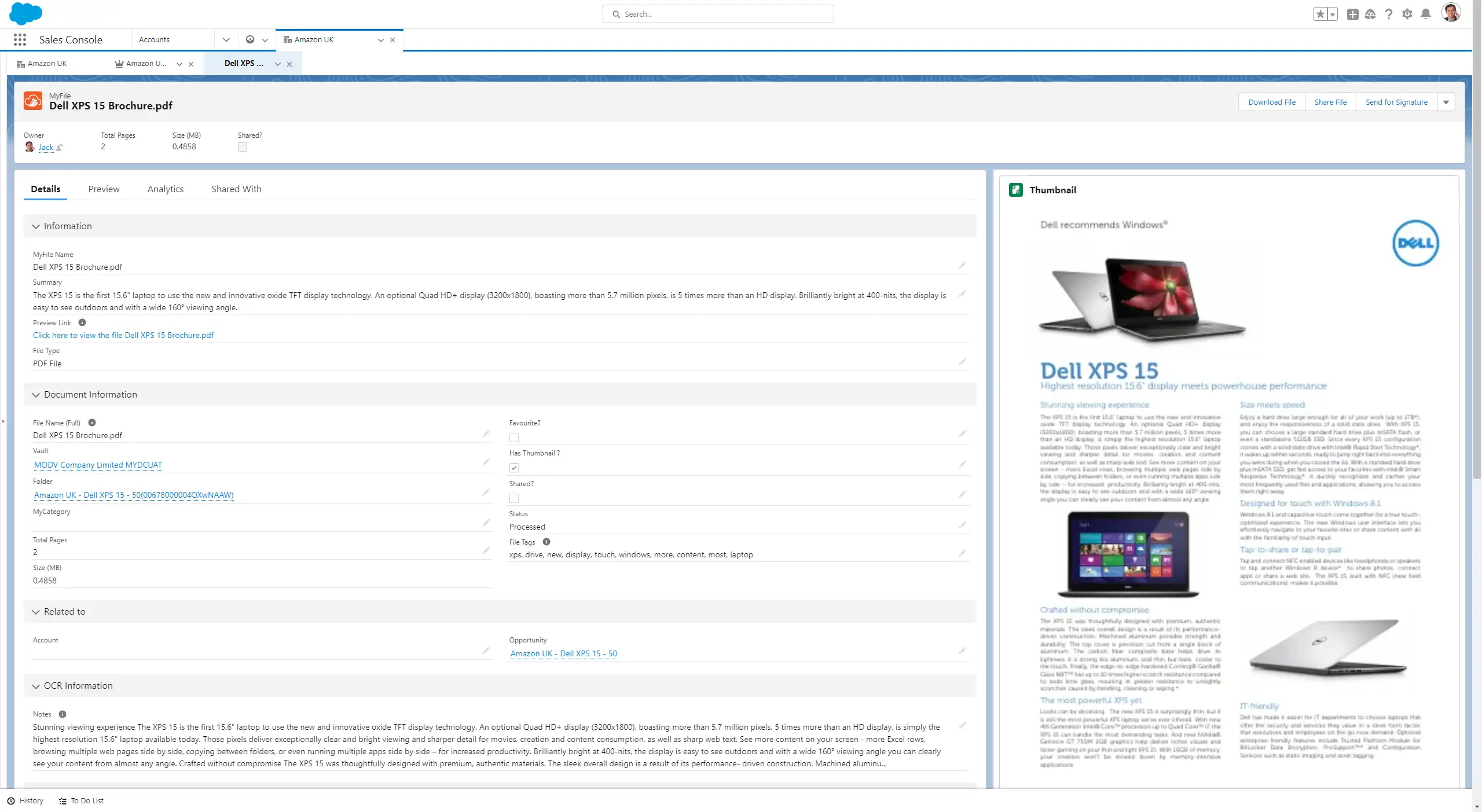The image size is (1482, 812).
Task: Click the Favorites star icon
Action: pos(1320,14)
